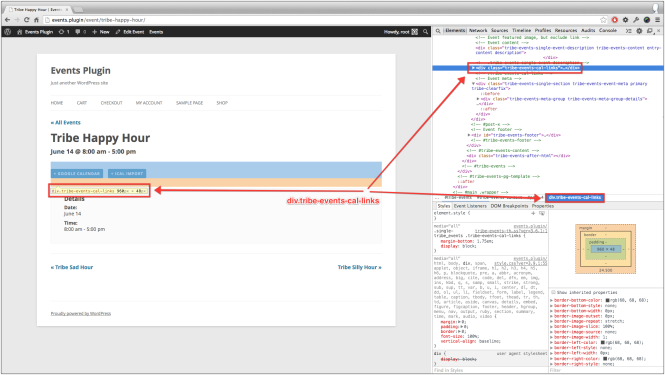Open the Audits DevTools tab
The image size is (665, 375).
(x=588, y=31)
